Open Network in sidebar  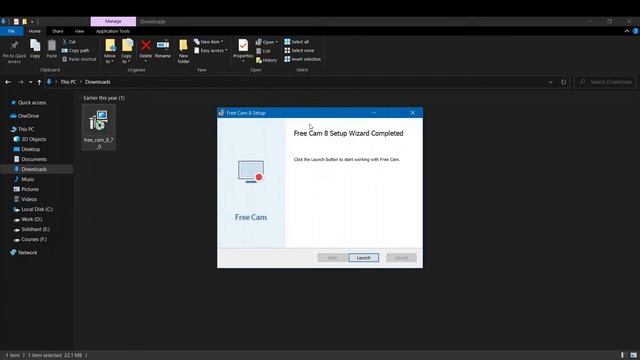click(x=24, y=253)
